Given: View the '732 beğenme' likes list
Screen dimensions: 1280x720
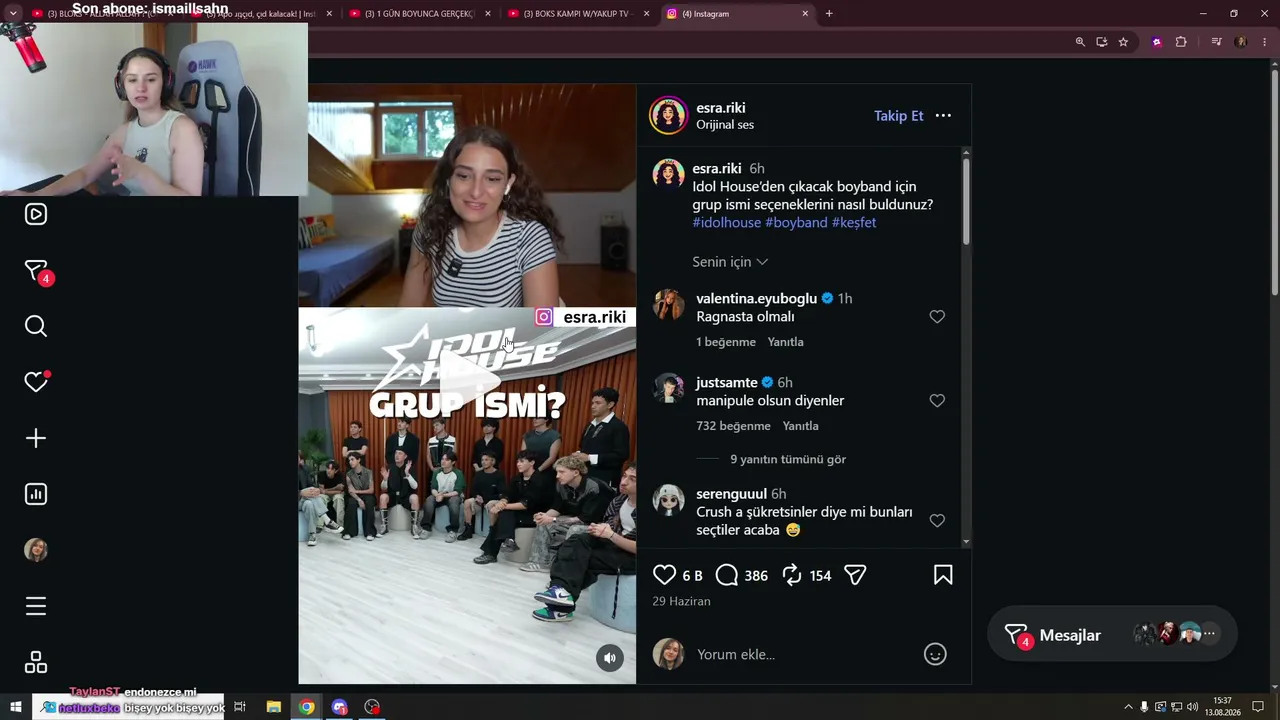Looking at the screenshot, I should tap(733, 426).
